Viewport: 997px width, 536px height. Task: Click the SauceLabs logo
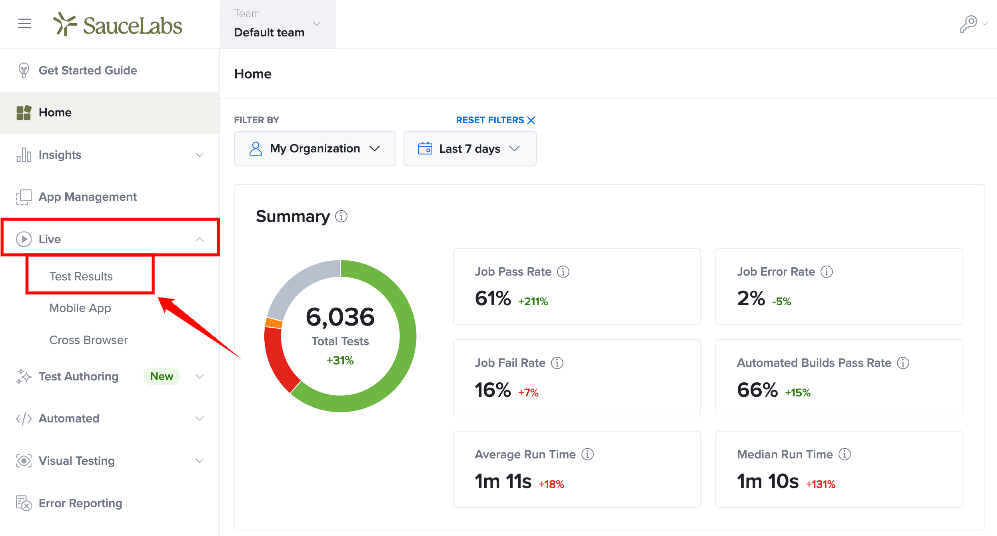point(118,24)
